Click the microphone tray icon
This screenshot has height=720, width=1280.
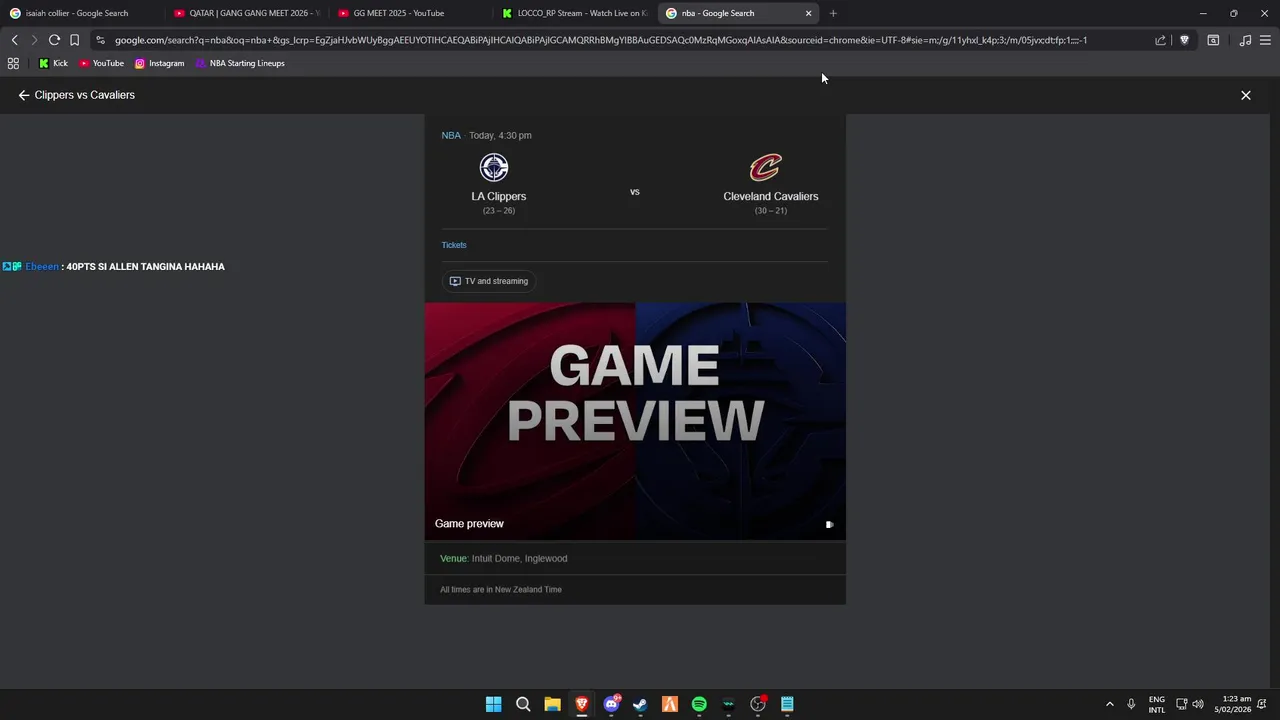pos(1131,704)
